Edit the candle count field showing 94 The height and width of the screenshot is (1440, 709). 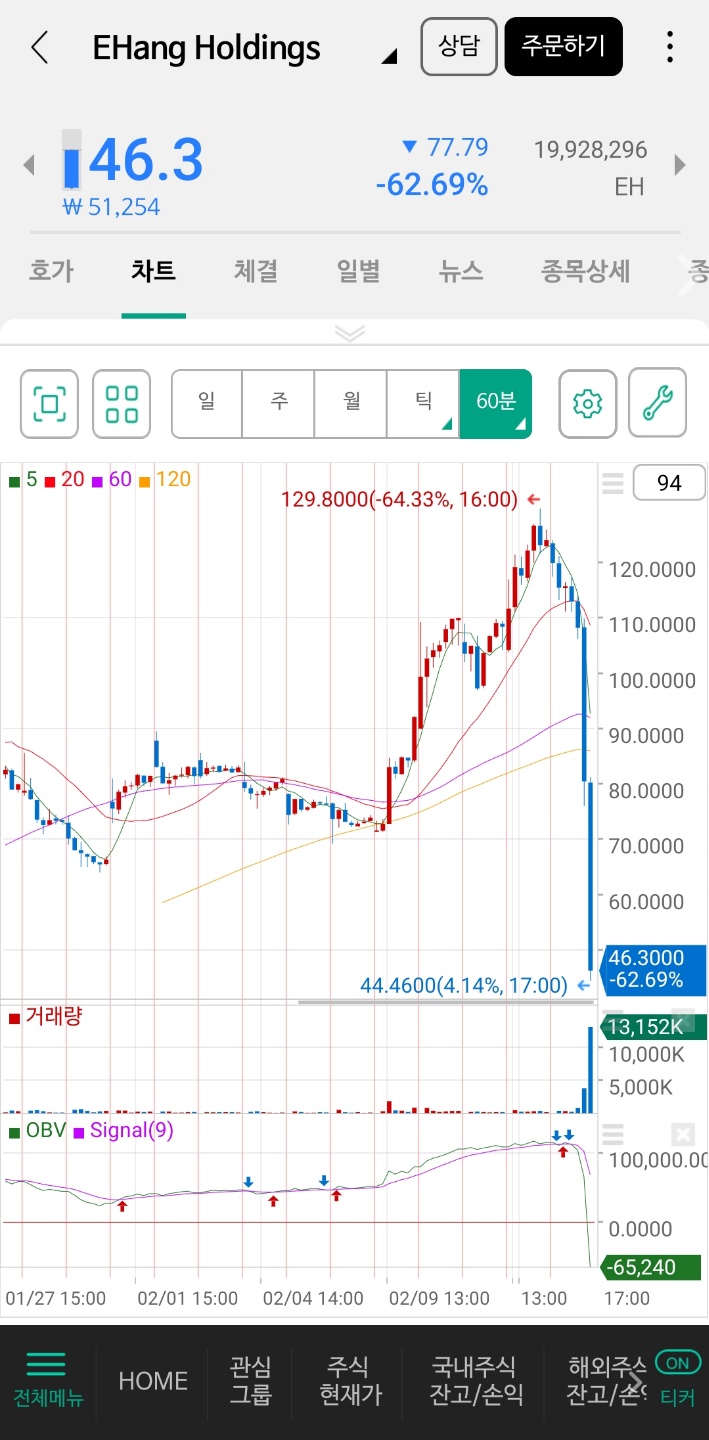(669, 484)
